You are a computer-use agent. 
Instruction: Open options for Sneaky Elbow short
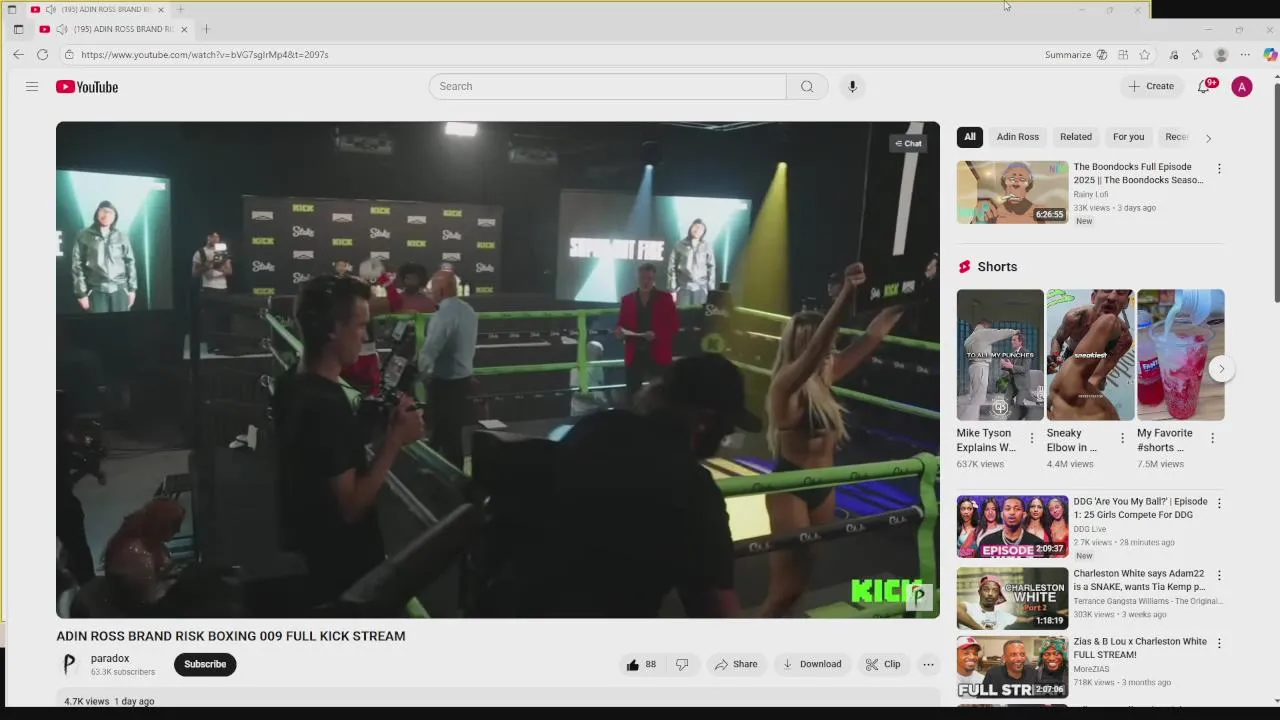1122,438
